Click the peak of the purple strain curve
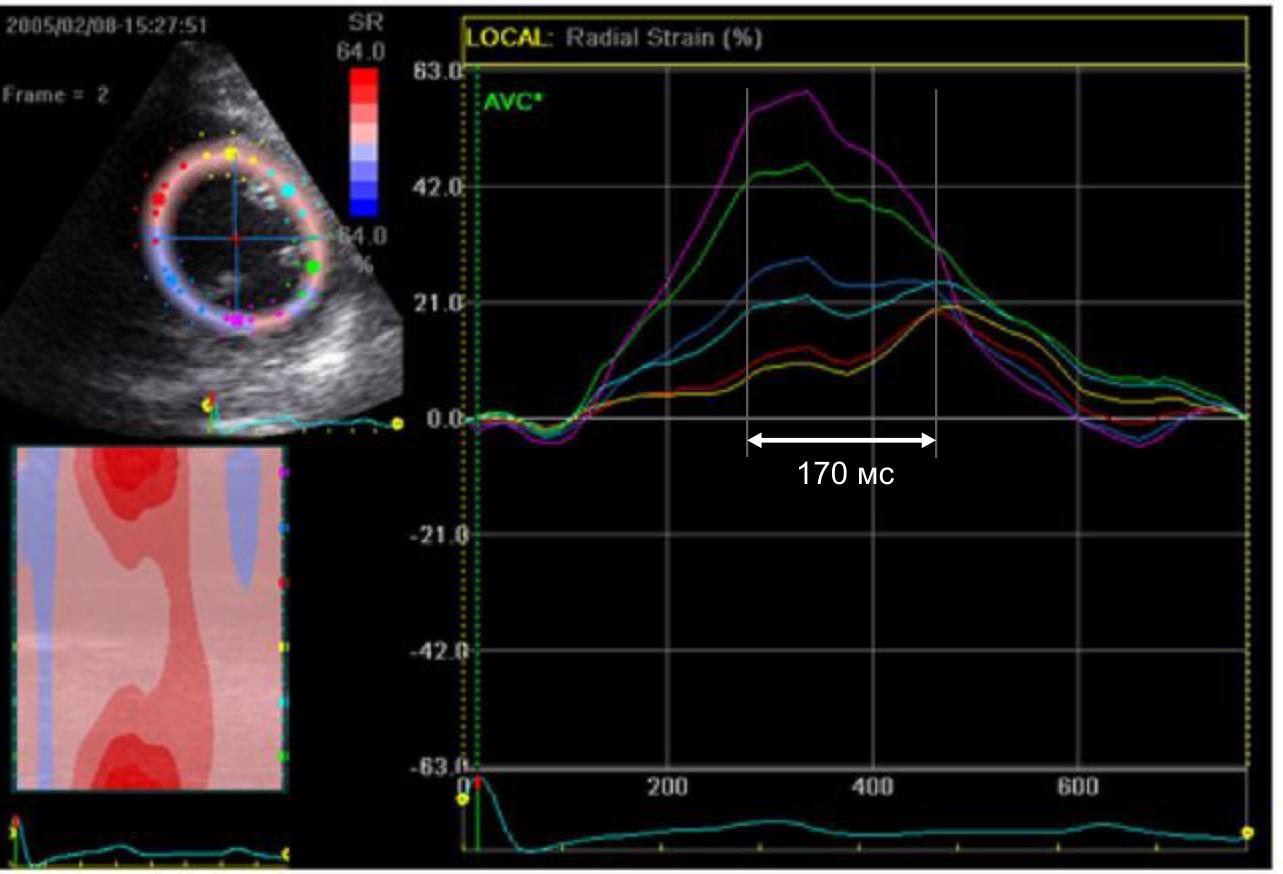The width and height of the screenshot is (1283, 874). 803,92
